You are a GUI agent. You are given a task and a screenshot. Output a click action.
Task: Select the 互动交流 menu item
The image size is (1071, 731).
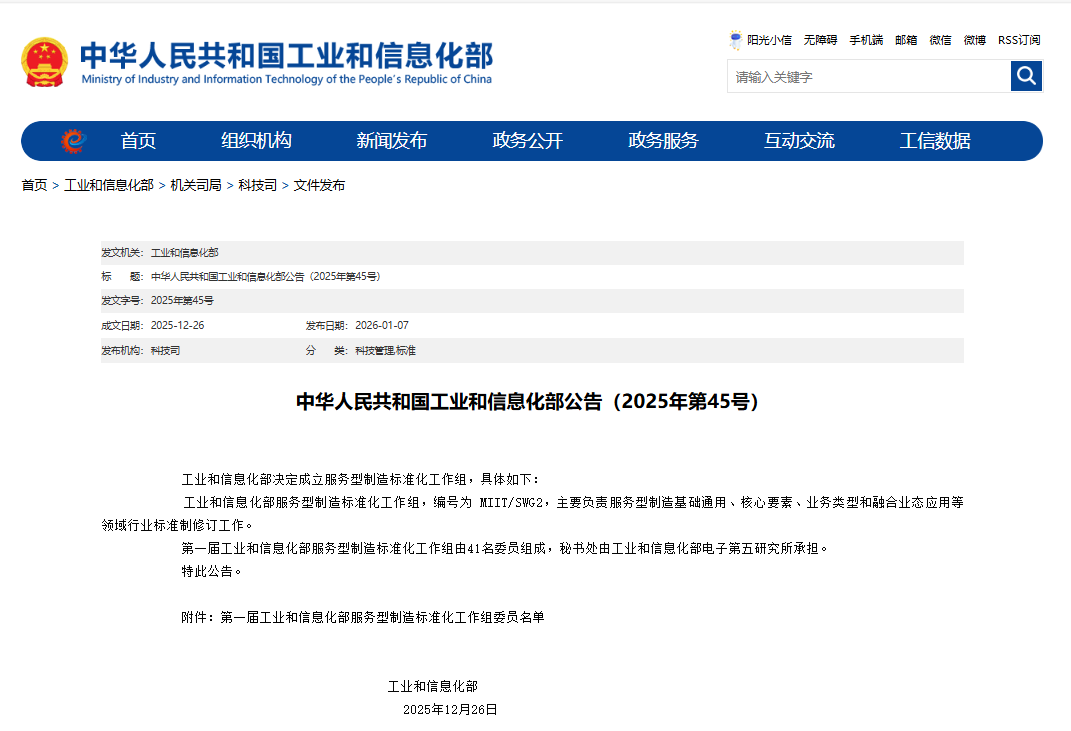(799, 141)
